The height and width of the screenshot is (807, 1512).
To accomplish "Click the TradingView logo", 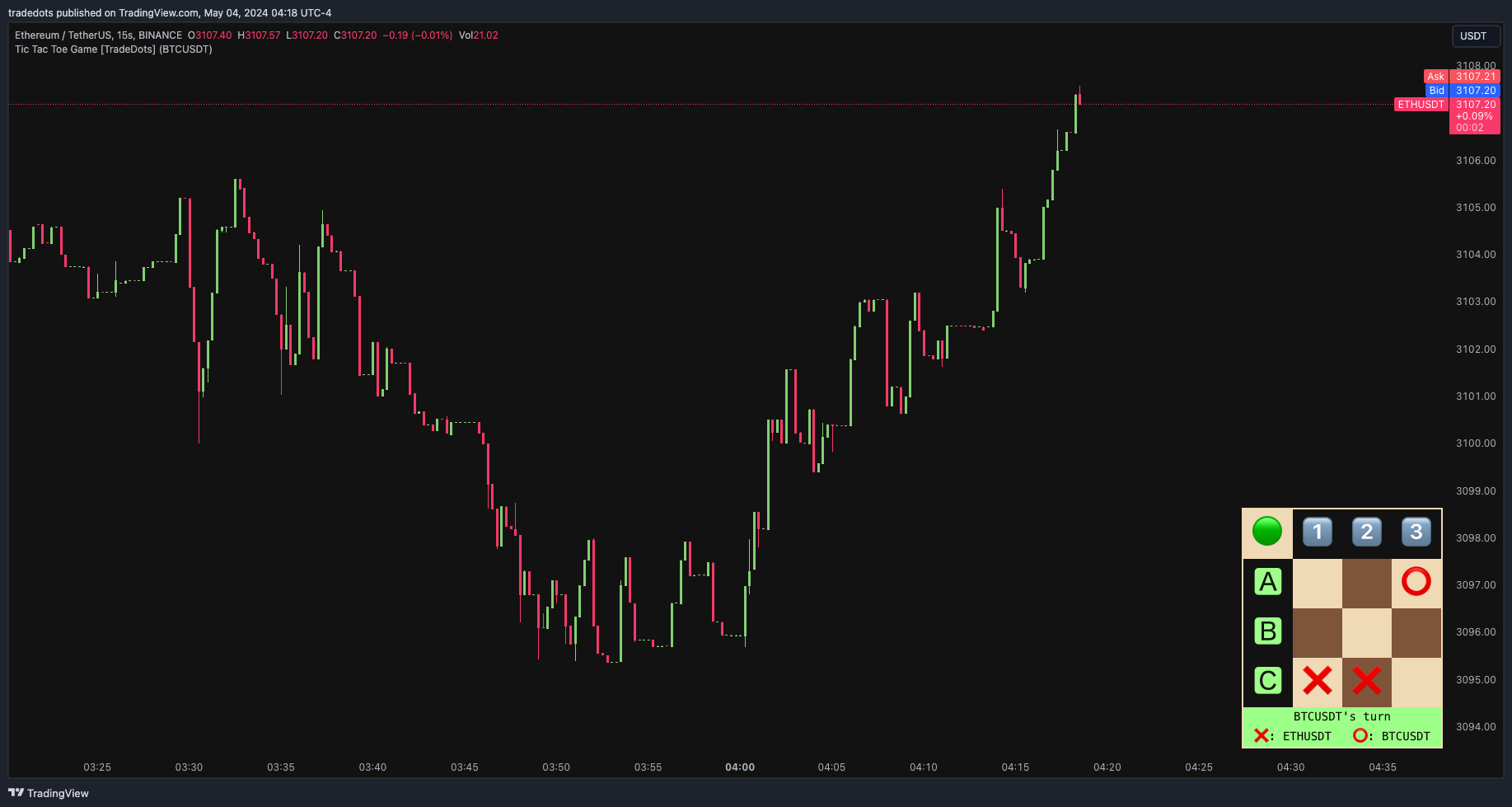I will (x=49, y=793).
